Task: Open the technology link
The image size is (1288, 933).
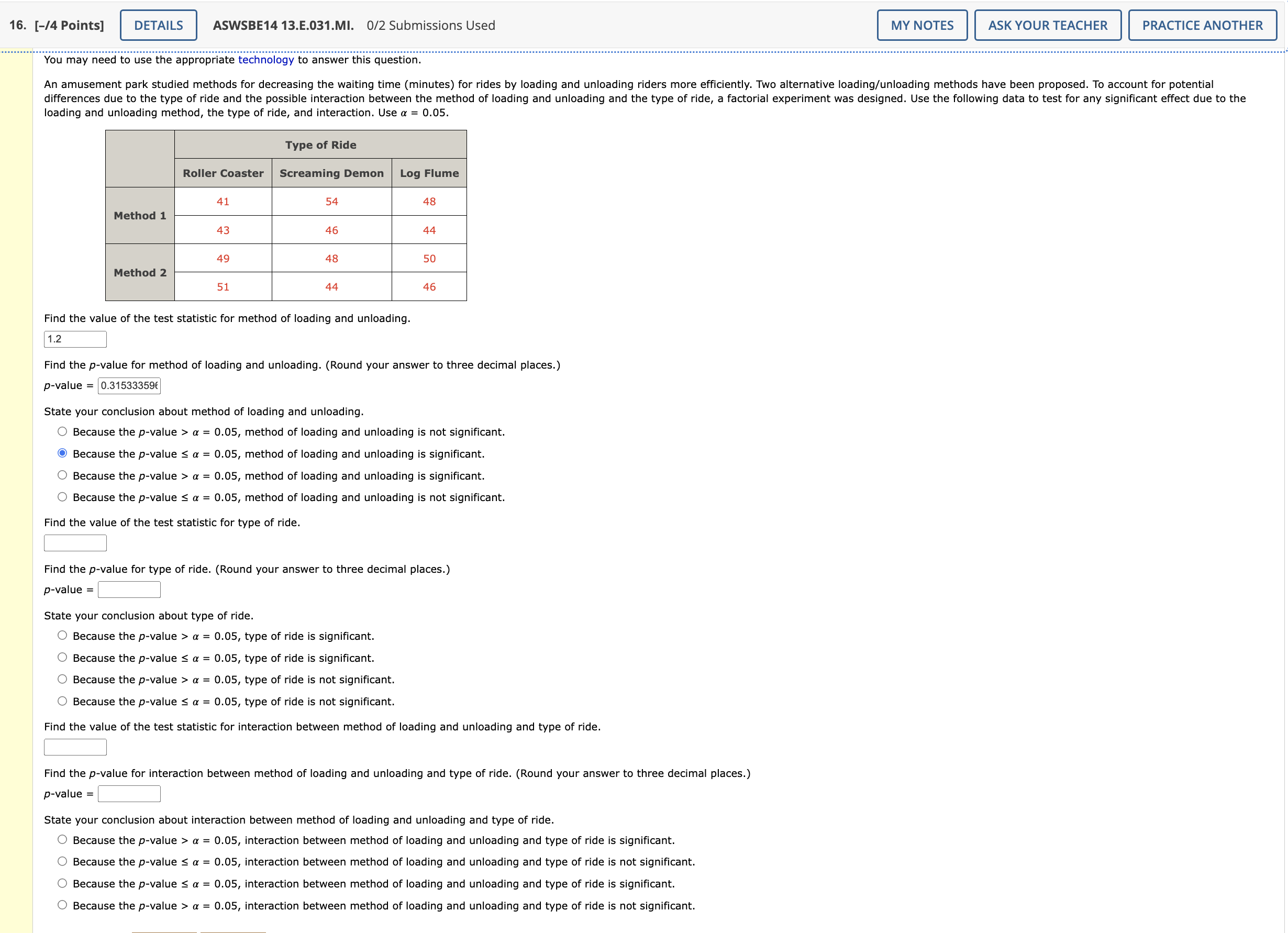Action: pyautogui.click(x=266, y=60)
